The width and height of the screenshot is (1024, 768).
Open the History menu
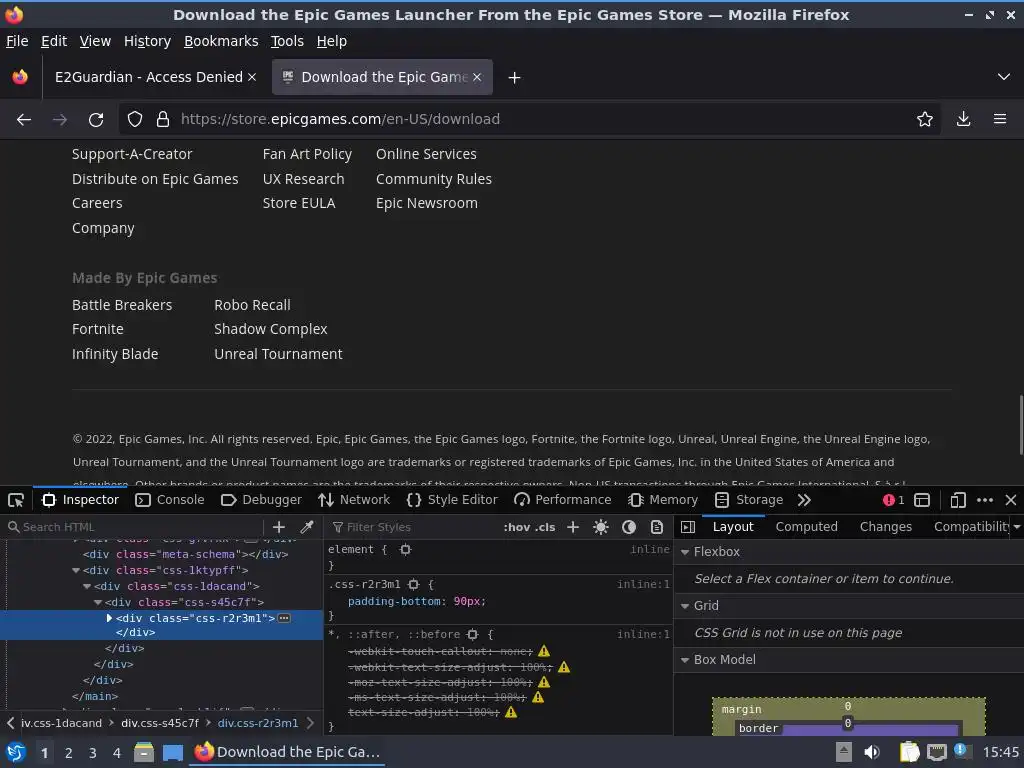(147, 41)
